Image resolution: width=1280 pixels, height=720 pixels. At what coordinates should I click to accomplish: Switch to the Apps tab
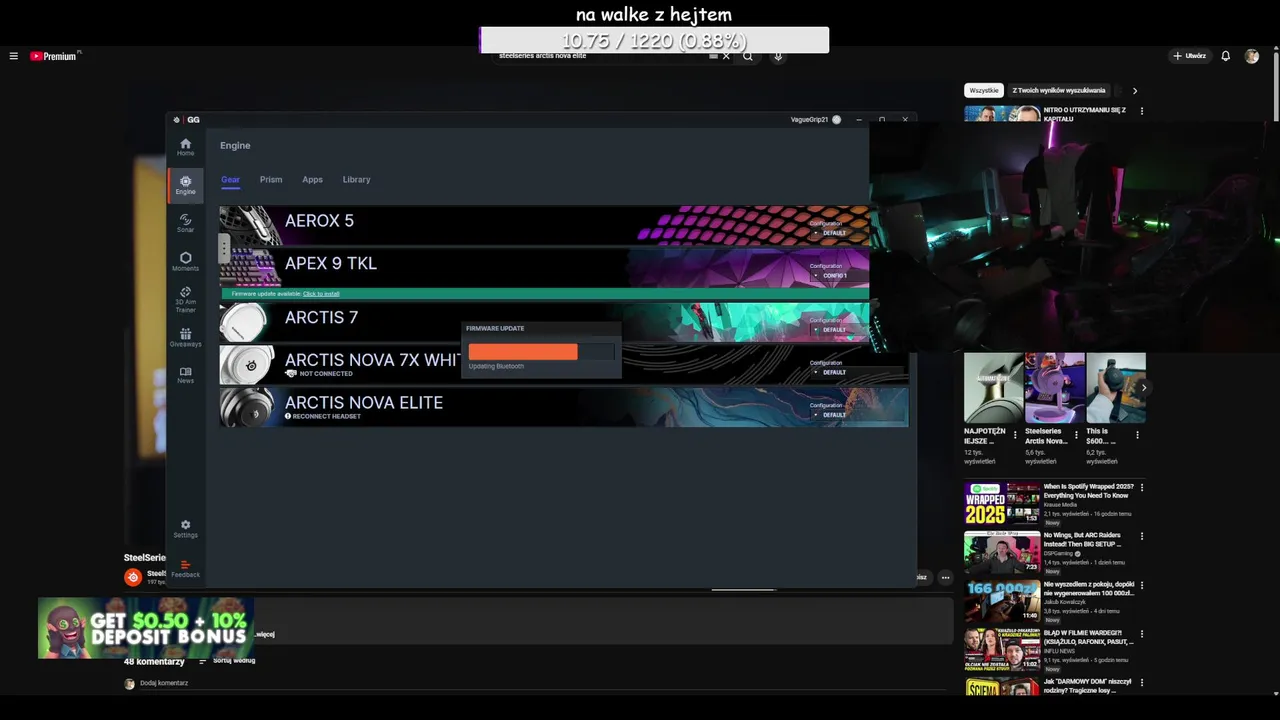pyautogui.click(x=313, y=180)
